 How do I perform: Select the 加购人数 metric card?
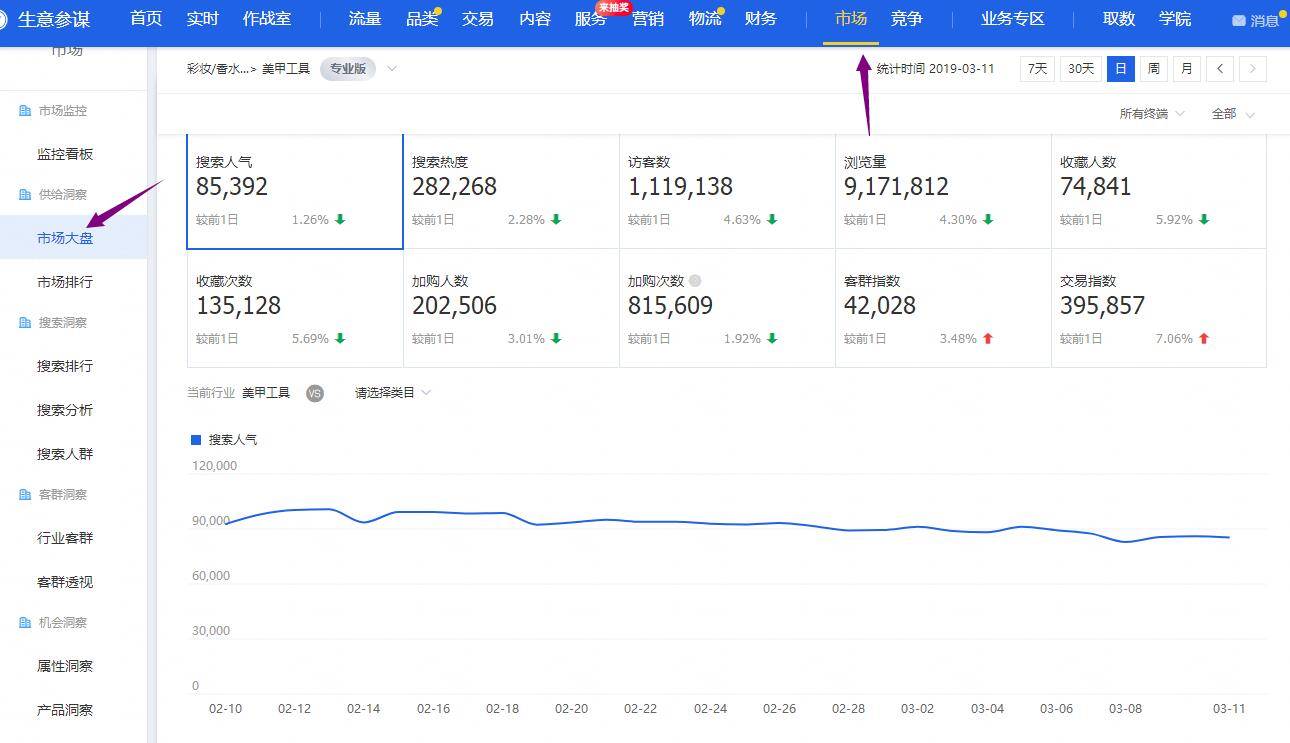511,308
